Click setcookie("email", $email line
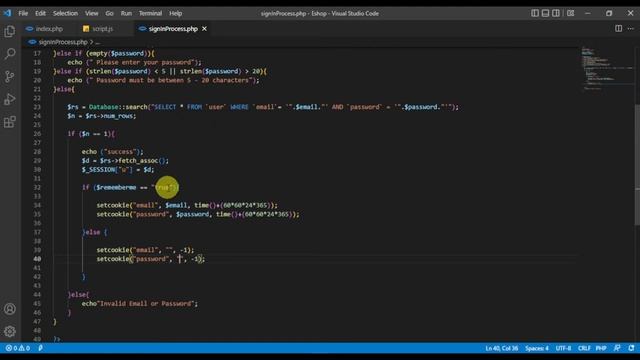 (x=187, y=205)
